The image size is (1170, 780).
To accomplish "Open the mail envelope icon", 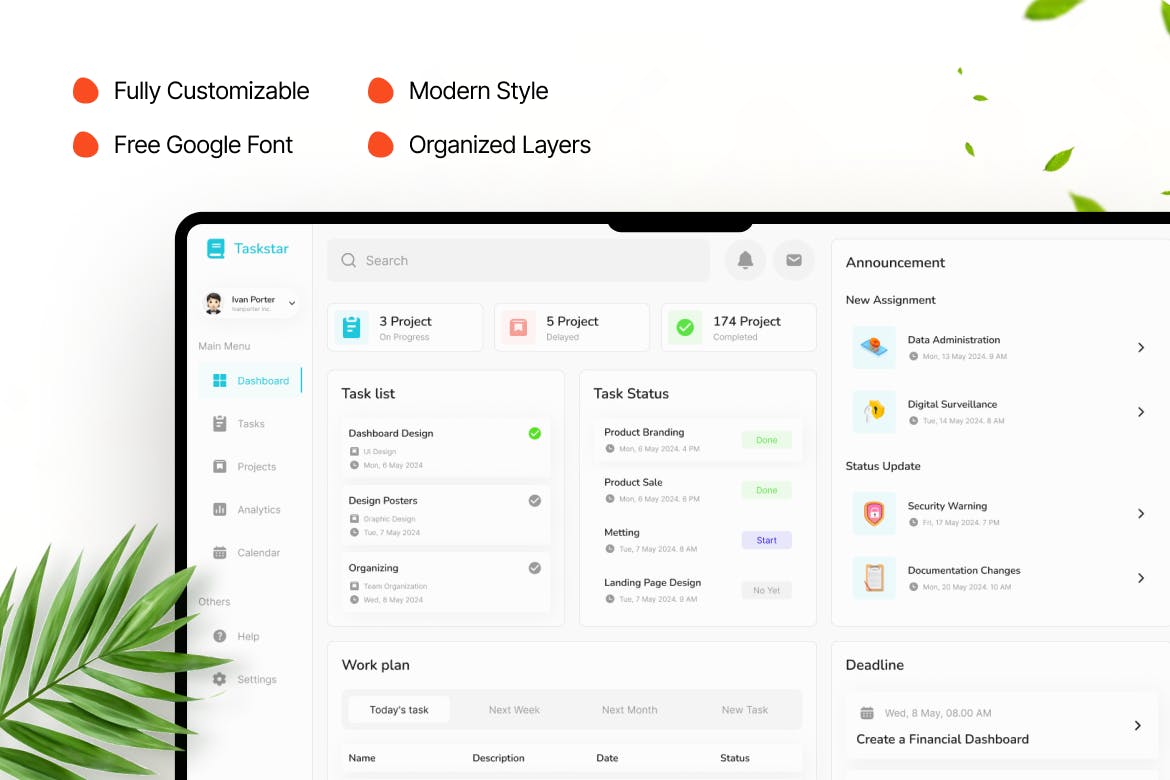I will coord(794,260).
